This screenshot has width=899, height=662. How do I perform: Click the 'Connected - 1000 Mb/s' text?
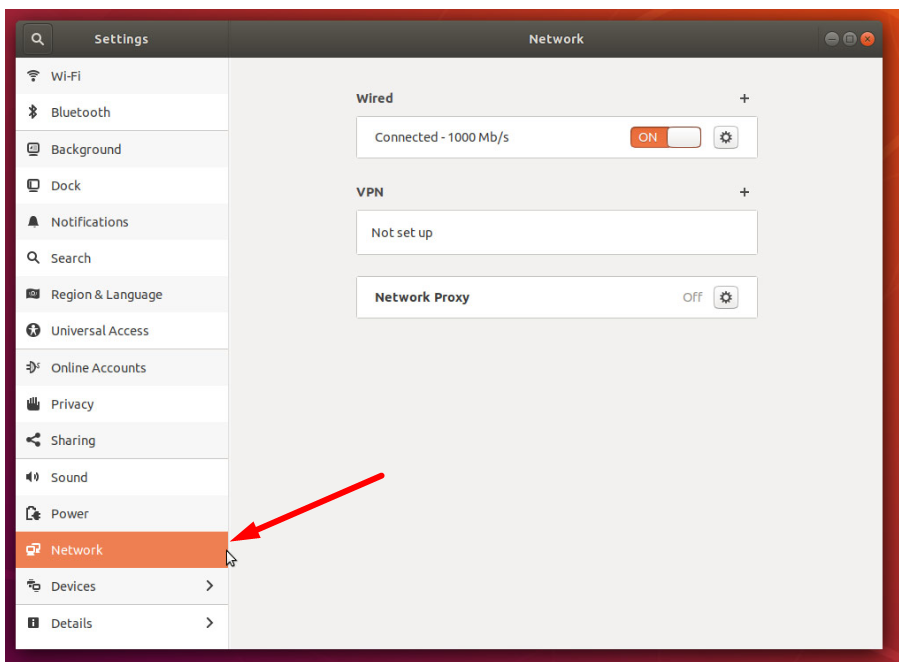coord(441,138)
